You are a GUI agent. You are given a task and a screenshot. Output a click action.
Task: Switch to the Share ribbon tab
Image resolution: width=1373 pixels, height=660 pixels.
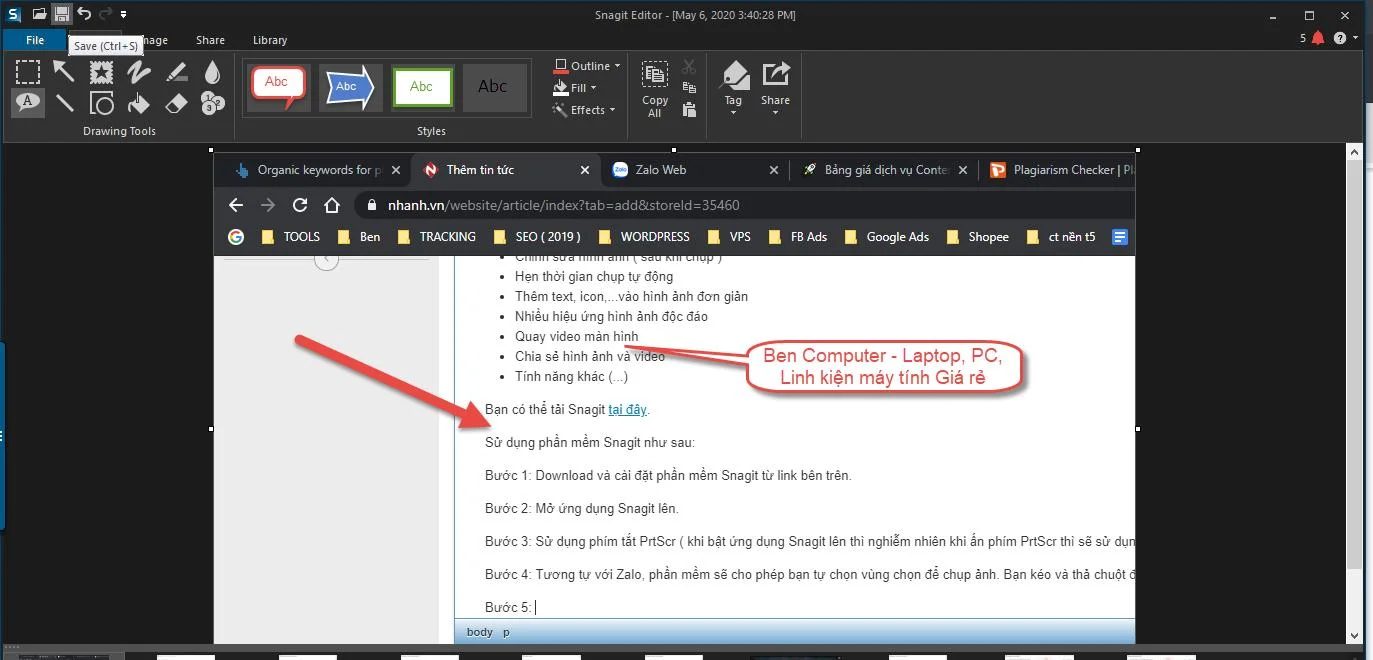point(210,40)
